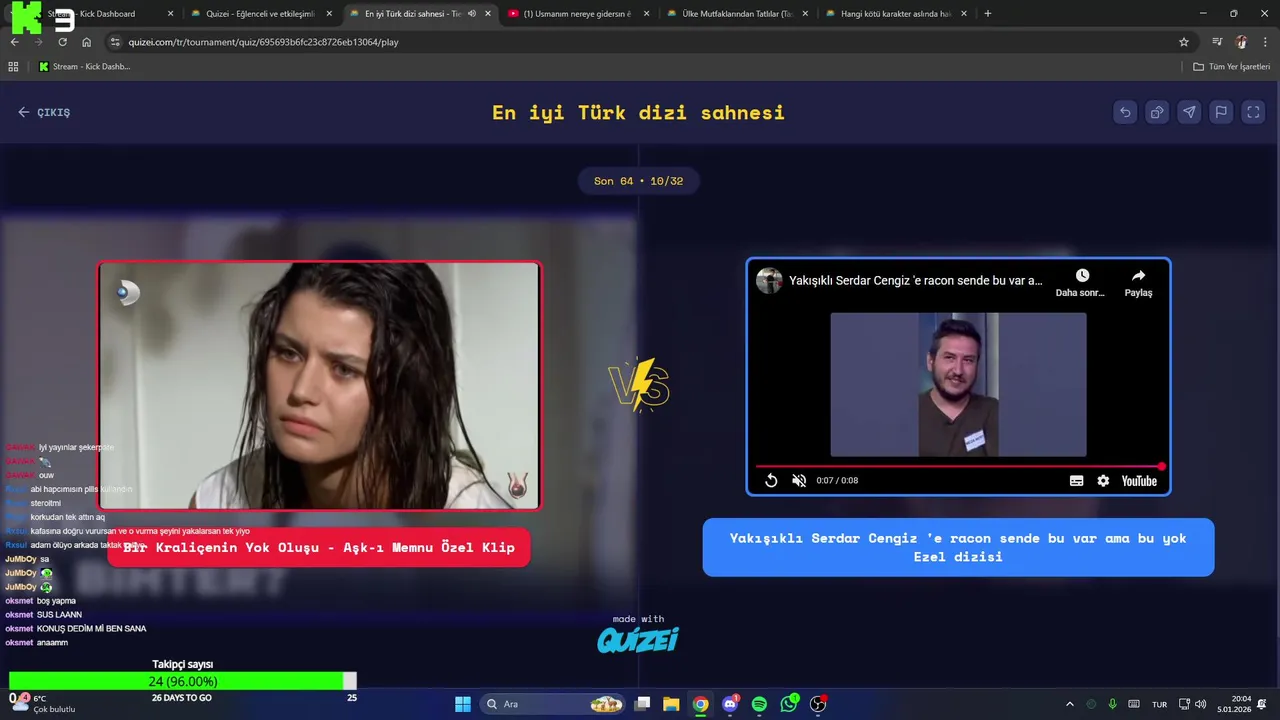
Task: Open the apps grid in bookmarks bar
Action: tap(13, 67)
